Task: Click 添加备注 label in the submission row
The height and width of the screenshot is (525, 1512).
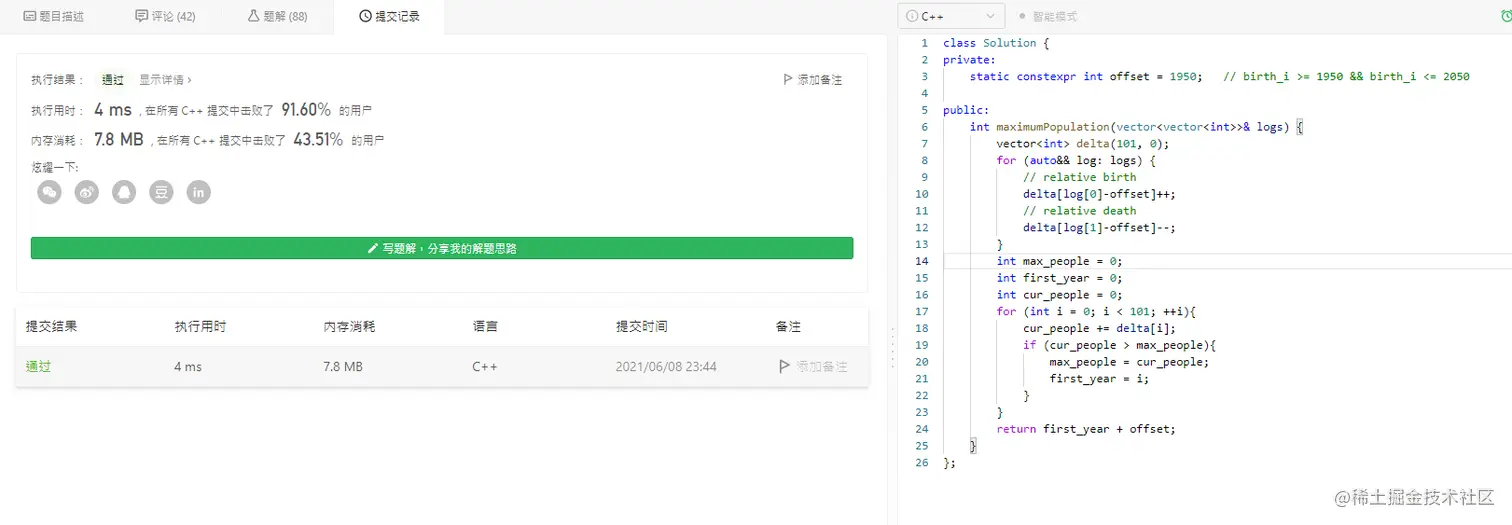Action: [x=821, y=367]
